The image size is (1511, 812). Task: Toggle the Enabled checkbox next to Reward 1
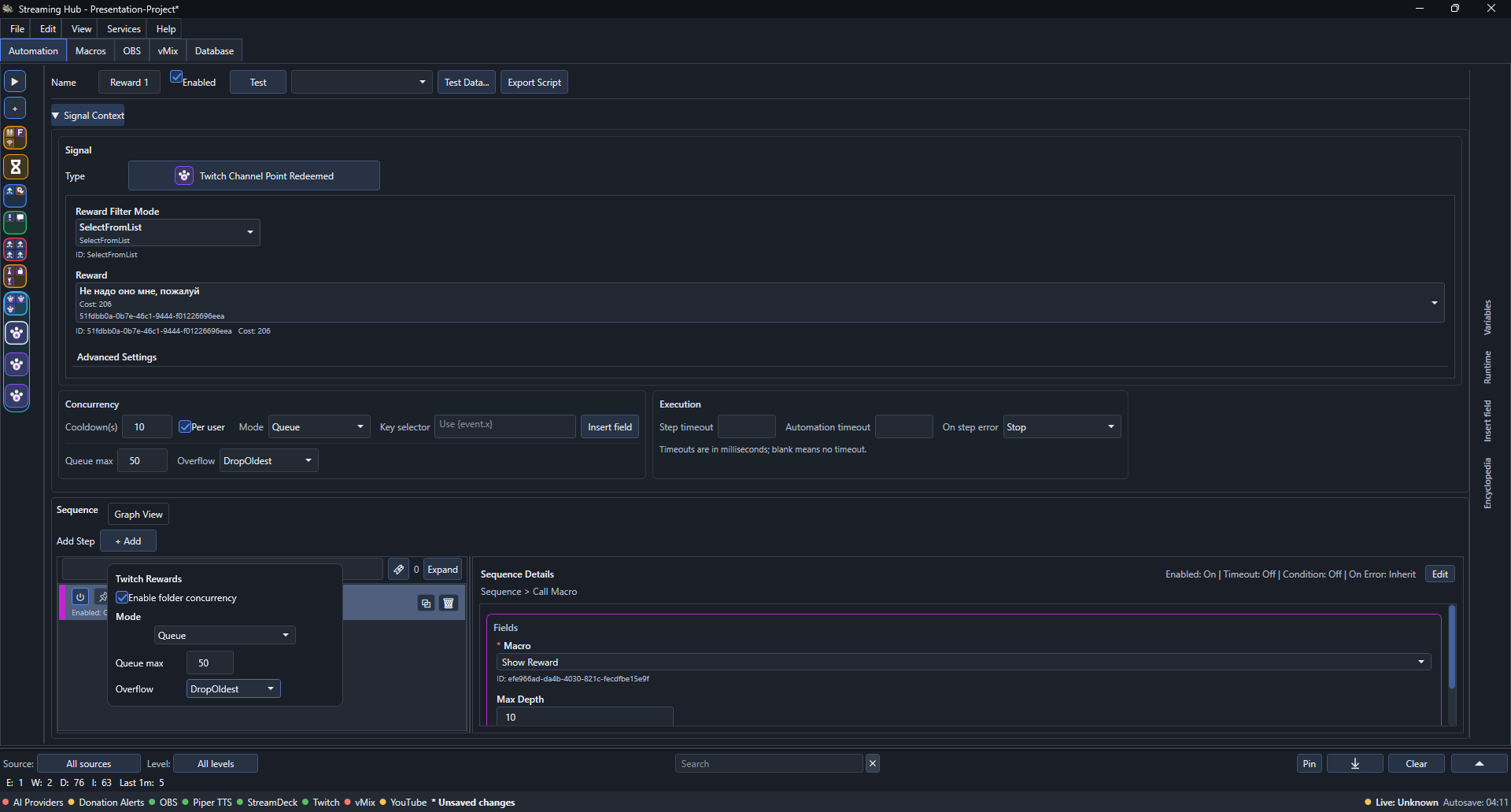176,77
